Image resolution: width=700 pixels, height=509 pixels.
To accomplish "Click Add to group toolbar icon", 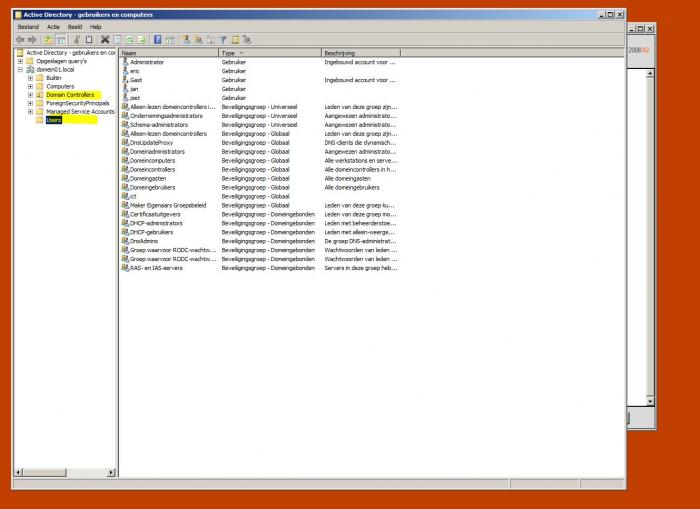I will (247, 40).
